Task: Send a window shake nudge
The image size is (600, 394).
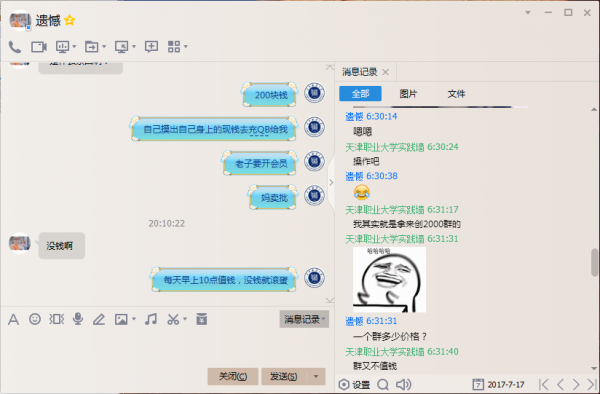Action: (57, 319)
